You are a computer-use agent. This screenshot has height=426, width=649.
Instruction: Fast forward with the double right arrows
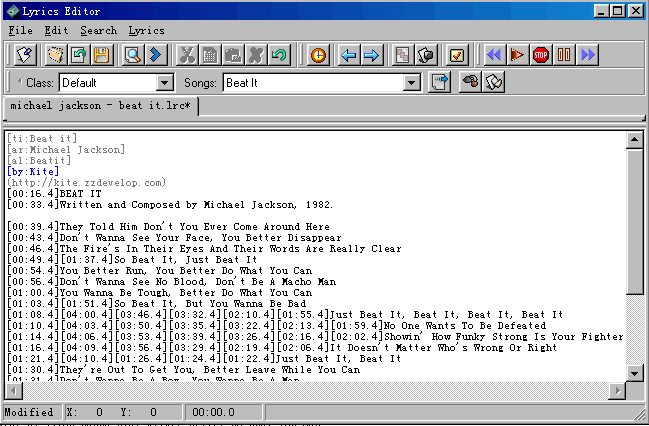pyautogui.click(x=587, y=55)
